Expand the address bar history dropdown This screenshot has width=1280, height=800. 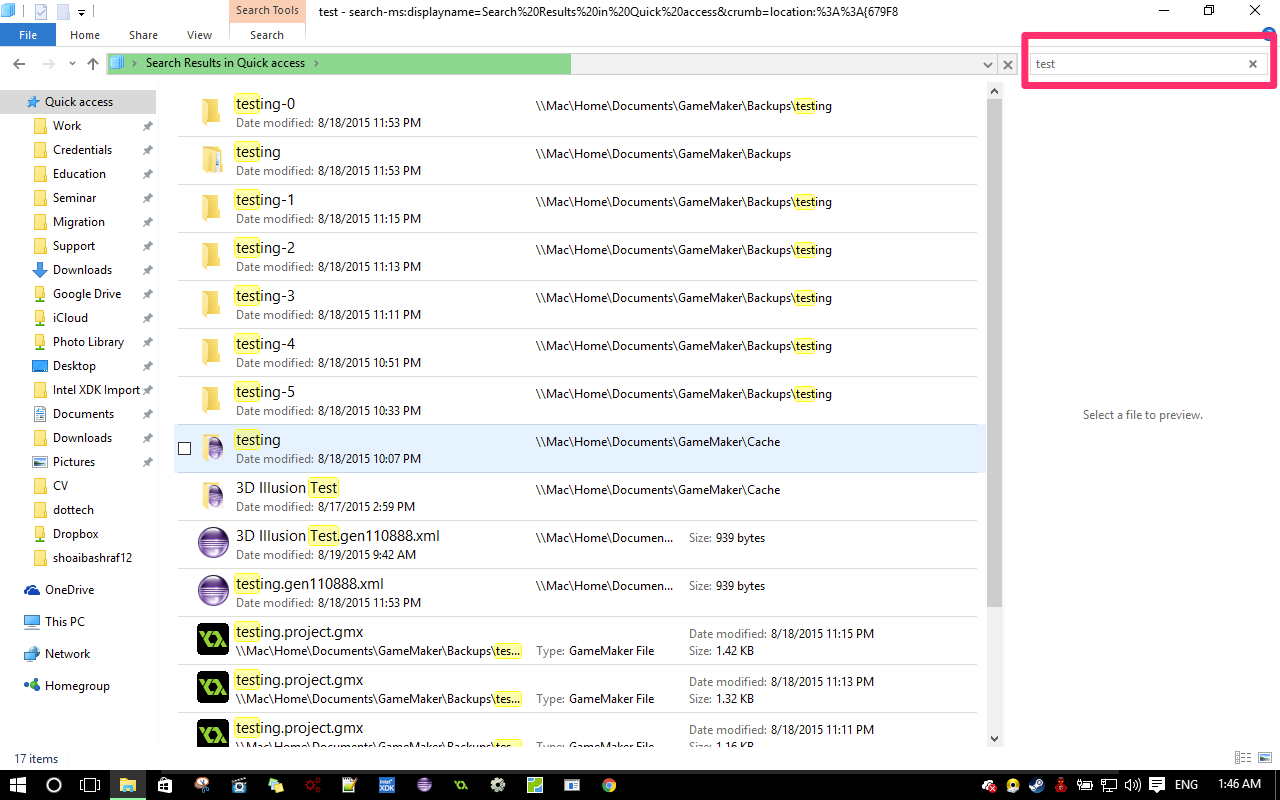[x=989, y=62]
